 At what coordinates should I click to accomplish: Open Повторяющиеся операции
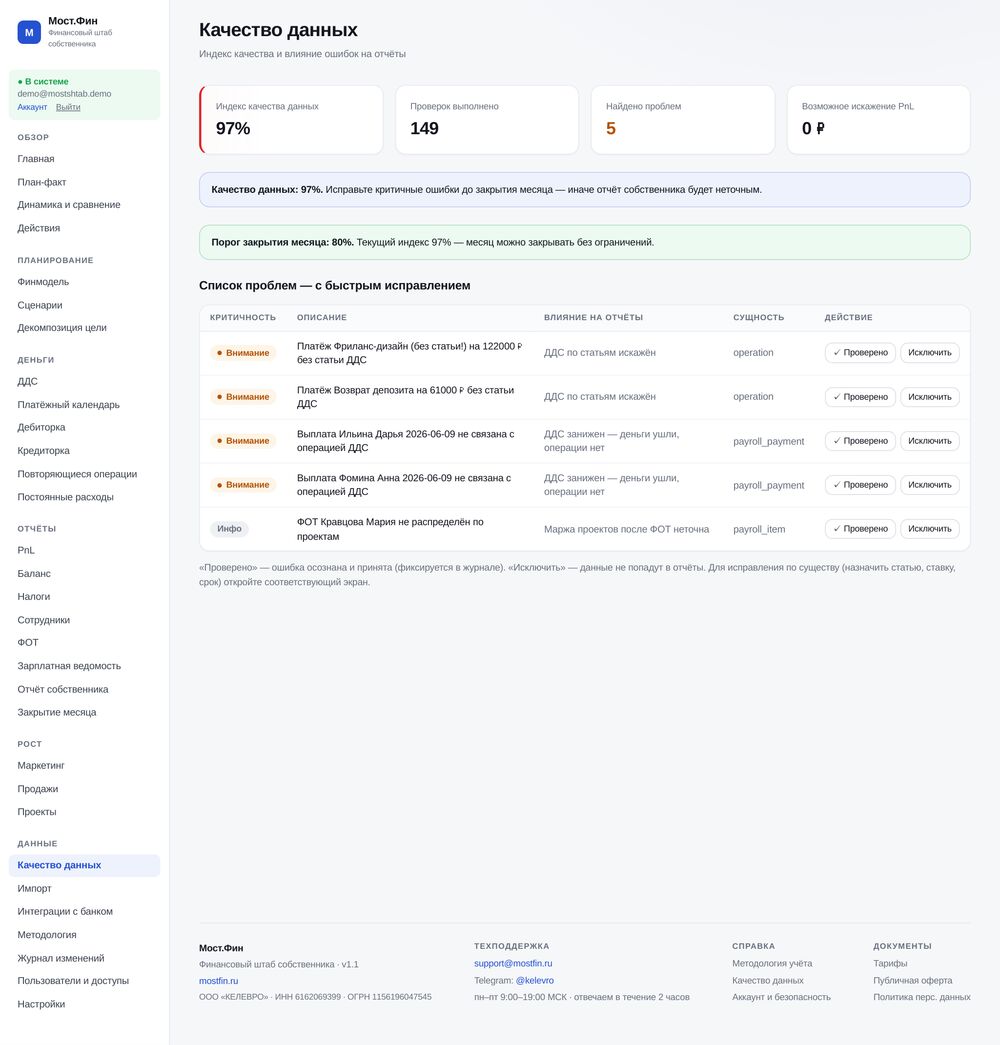(x=77, y=474)
